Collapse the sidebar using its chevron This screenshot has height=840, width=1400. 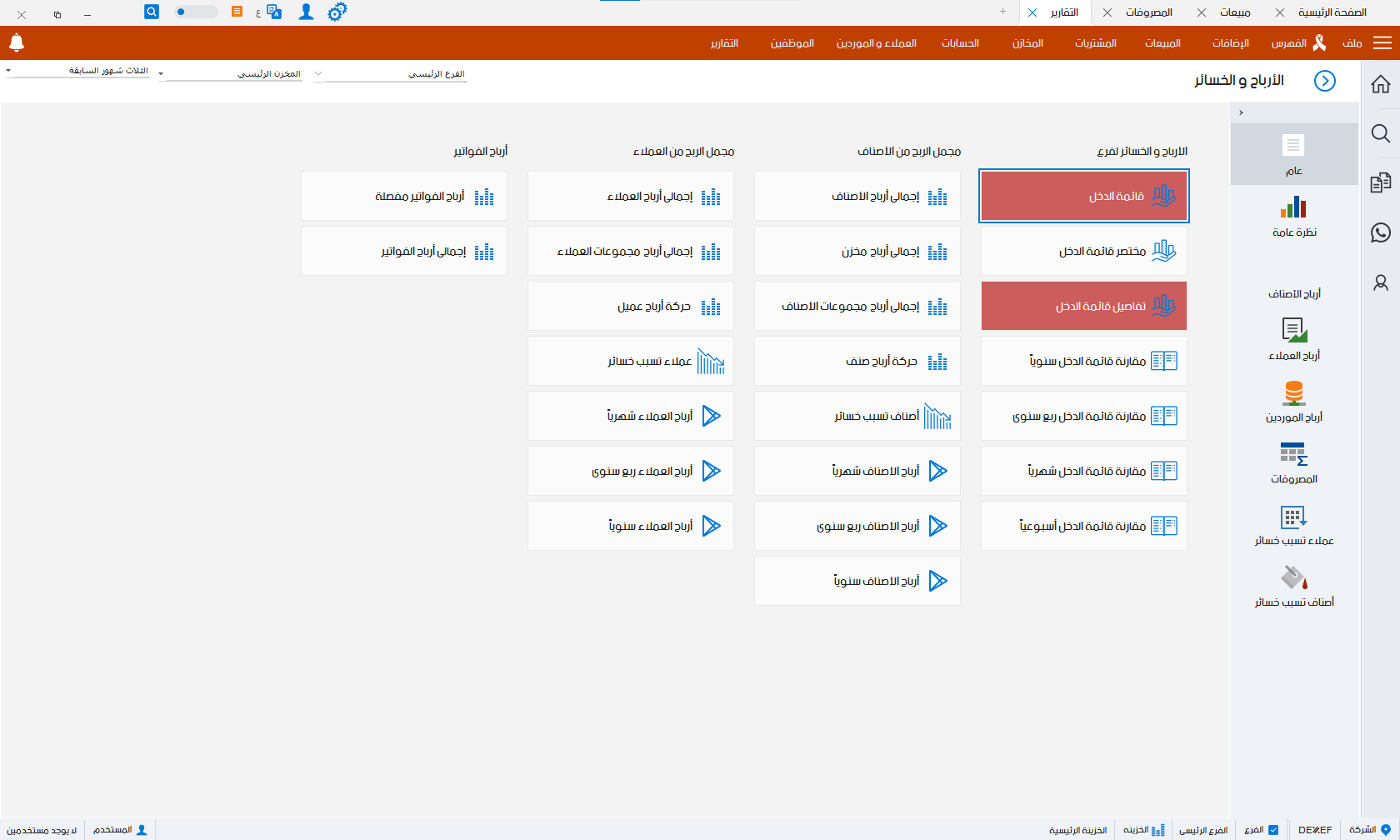(1241, 112)
